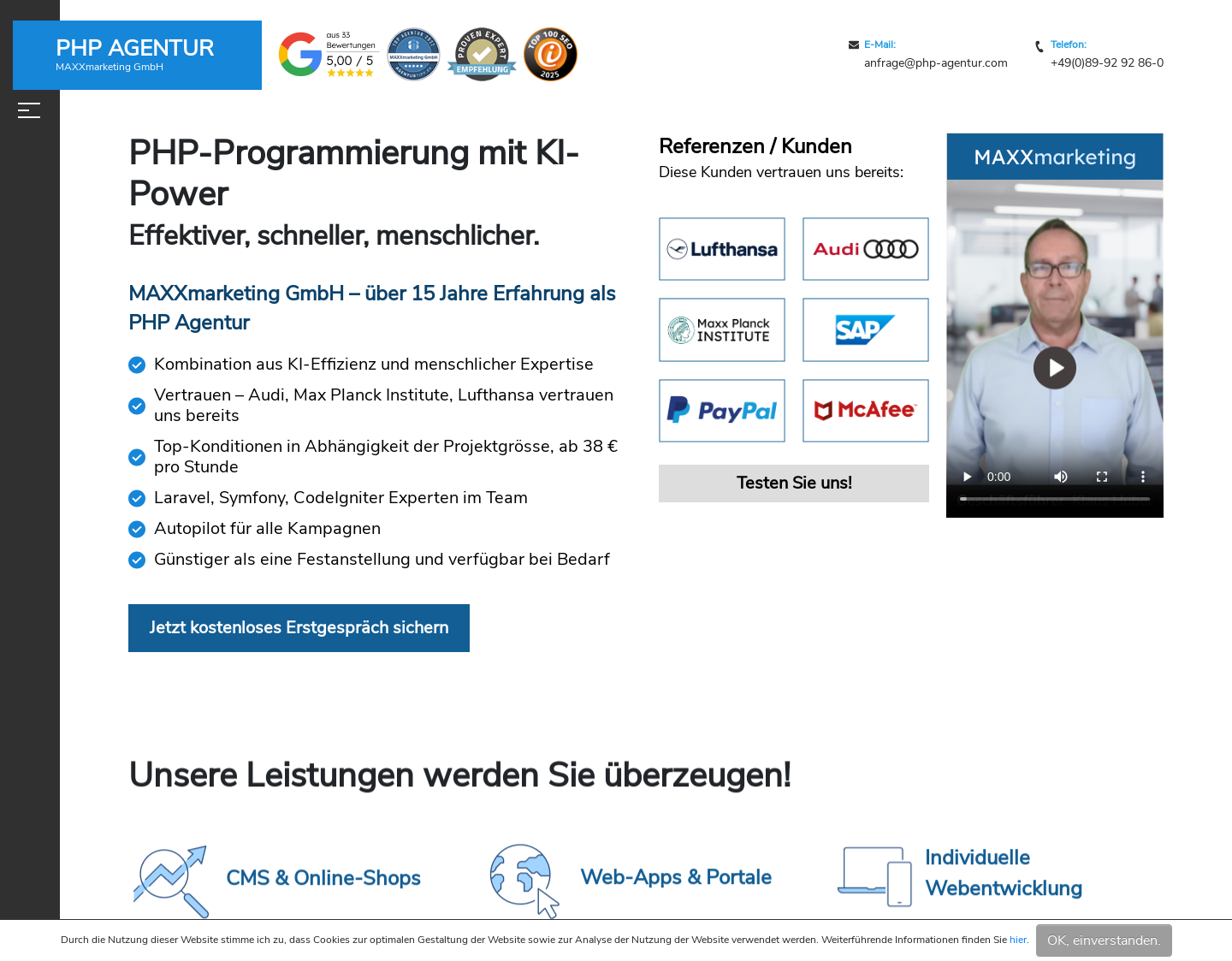Call the phone number +49(0)89-92 92 86-0
The image size is (1232, 961).
(x=1107, y=62)
